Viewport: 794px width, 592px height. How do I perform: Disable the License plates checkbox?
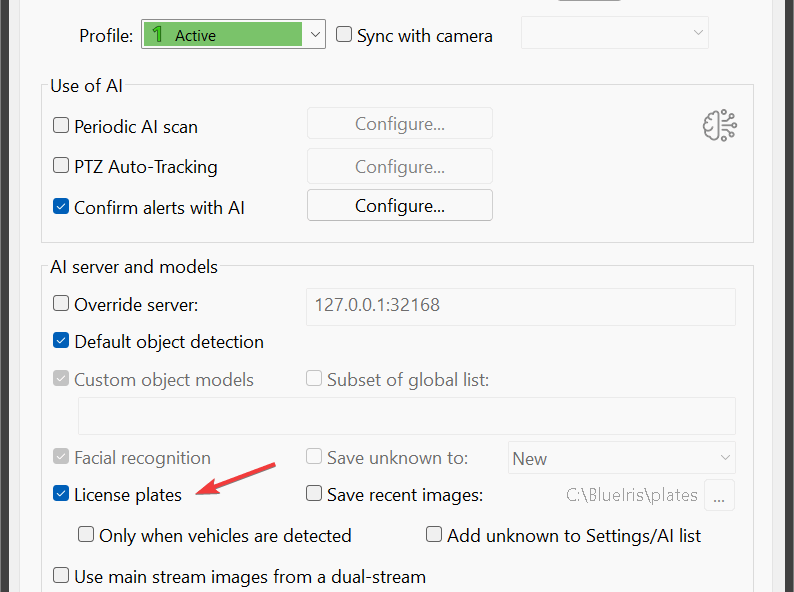click(61, 494)
